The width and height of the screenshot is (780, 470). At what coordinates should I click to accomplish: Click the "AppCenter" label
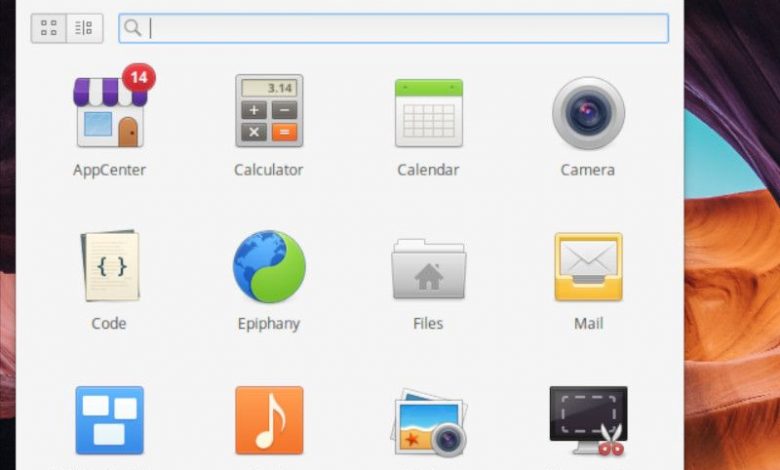(x=109, y=170)
